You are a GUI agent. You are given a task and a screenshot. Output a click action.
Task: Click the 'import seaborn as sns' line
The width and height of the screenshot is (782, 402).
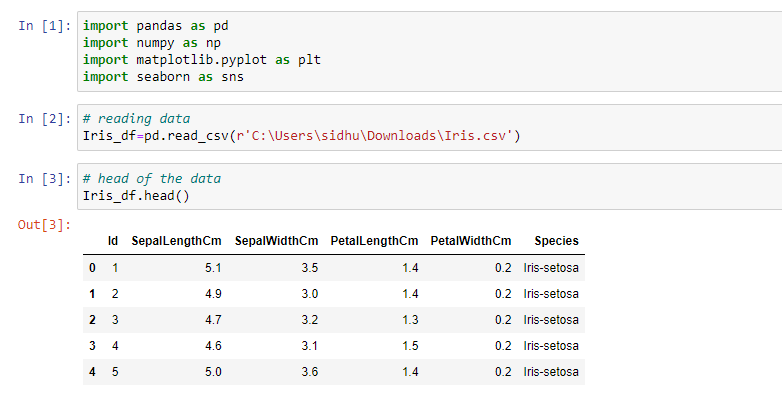[x=163, y=77]
